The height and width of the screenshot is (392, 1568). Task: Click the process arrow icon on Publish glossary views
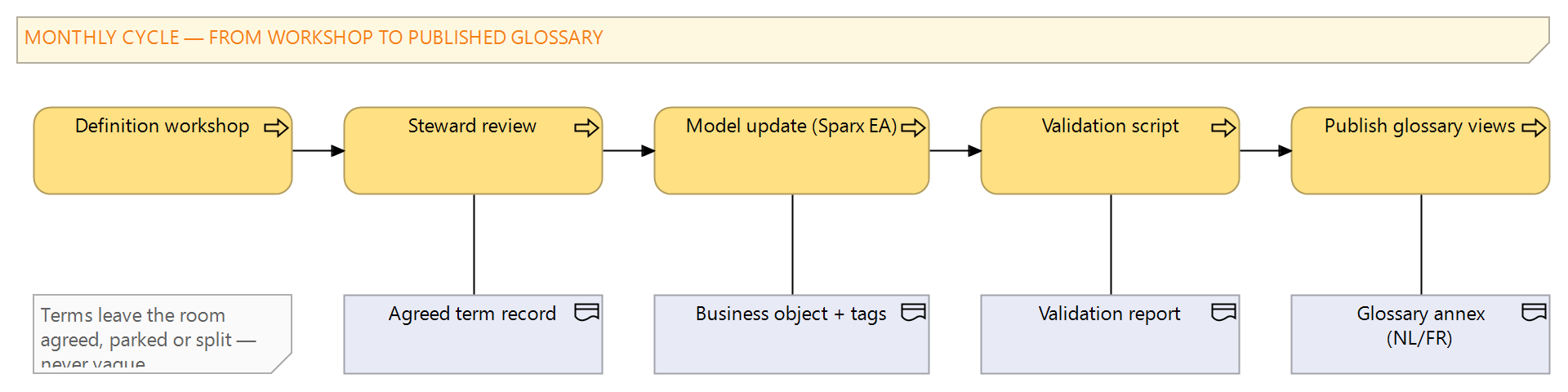click(1534, 127)
